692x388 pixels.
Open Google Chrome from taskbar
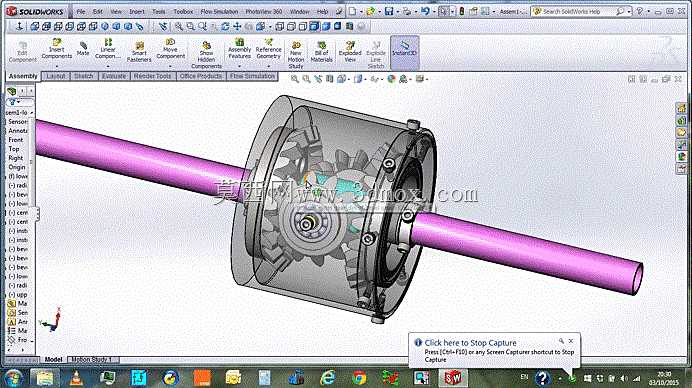359,378
